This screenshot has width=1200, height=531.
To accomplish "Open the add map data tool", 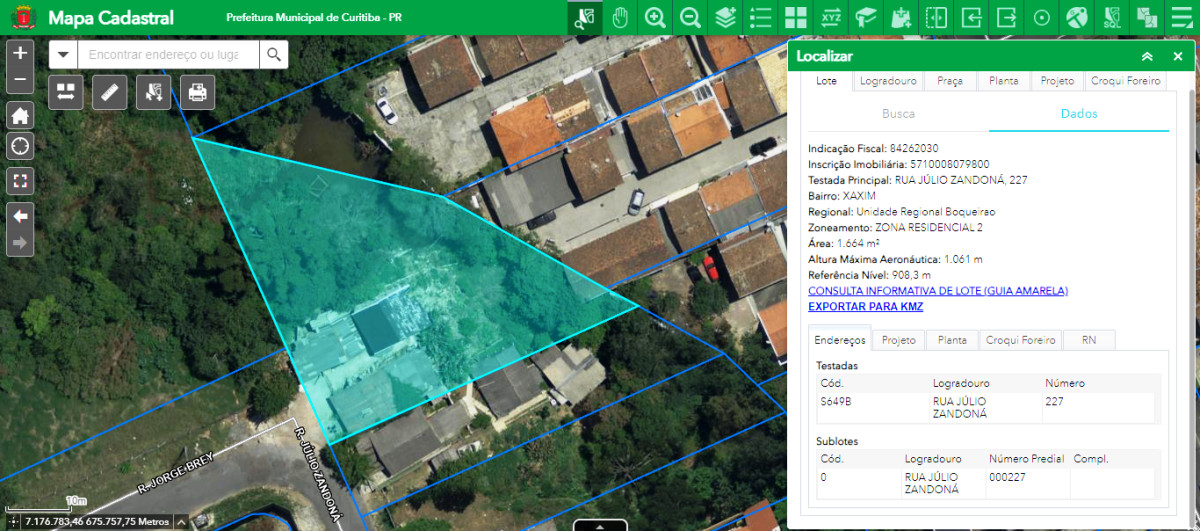I will (x=901, y=17).
